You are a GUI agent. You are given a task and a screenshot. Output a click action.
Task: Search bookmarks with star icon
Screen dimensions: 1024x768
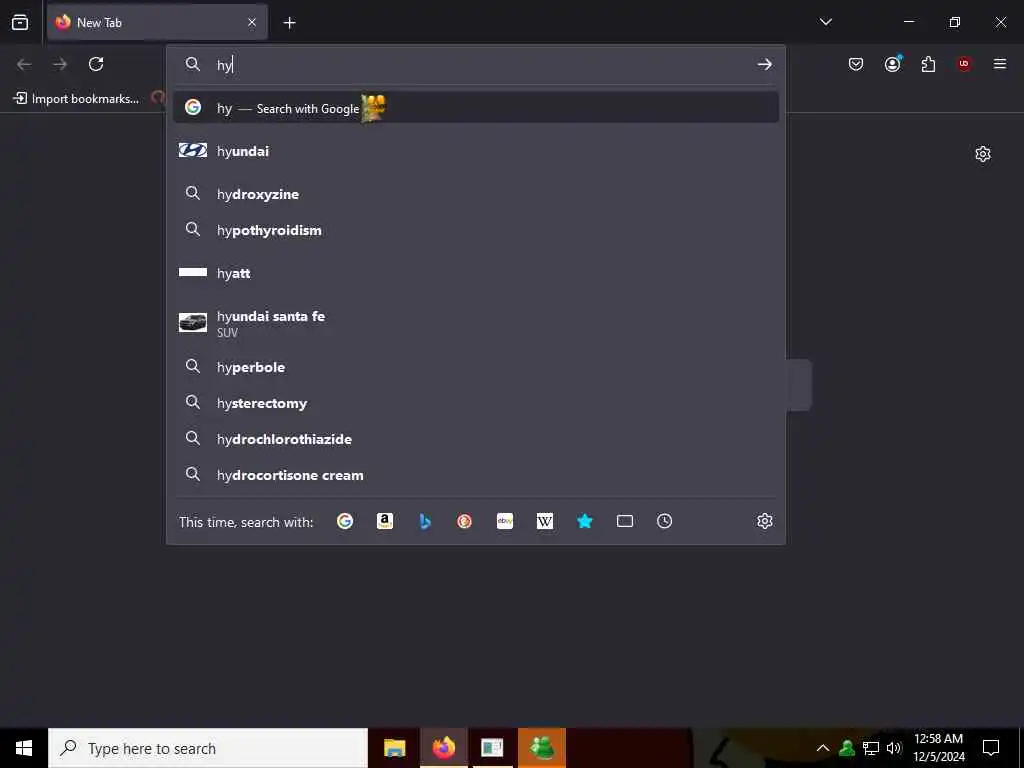(584, 521)
